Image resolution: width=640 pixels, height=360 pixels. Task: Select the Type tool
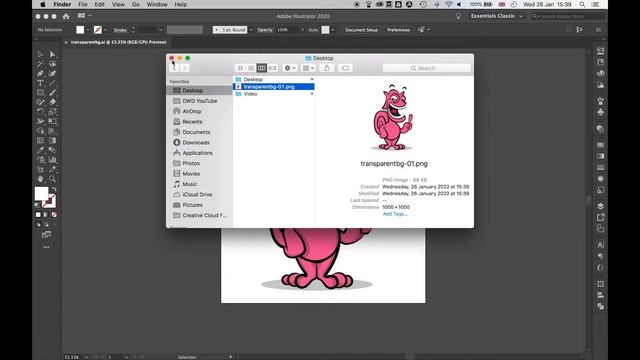click(40, 83)
